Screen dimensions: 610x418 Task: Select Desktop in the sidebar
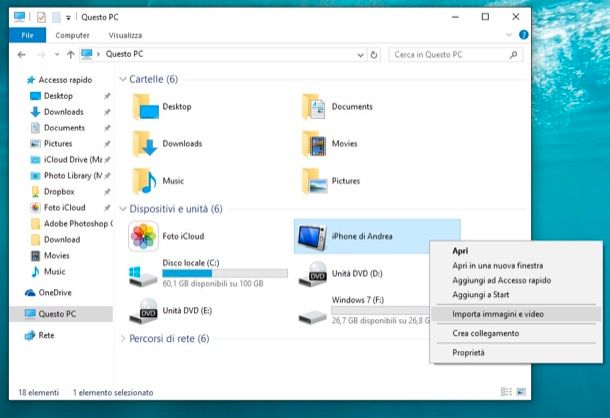(x=58, y=96)
